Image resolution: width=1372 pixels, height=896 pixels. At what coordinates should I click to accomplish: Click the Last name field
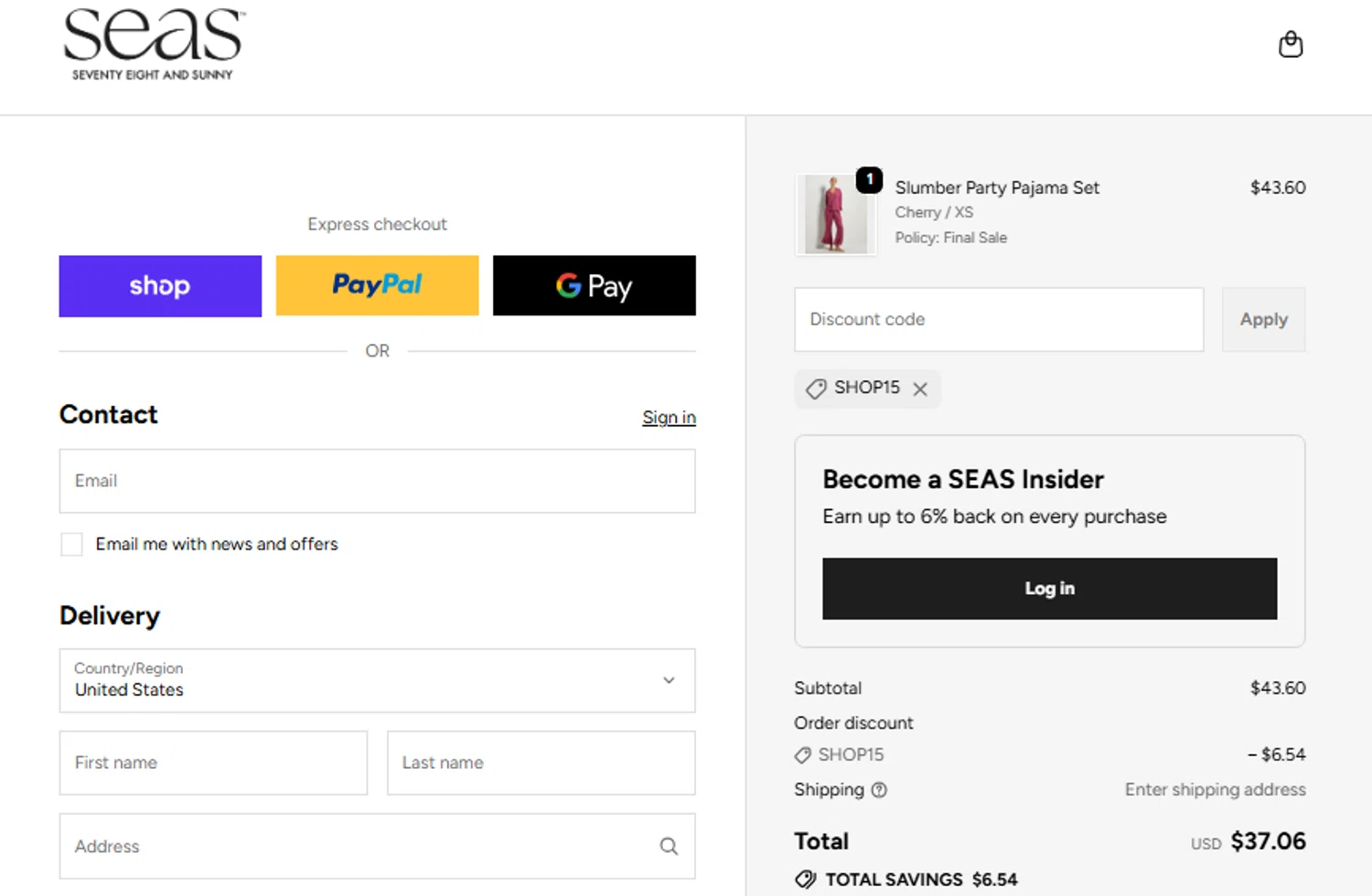[x=541, y=763]
